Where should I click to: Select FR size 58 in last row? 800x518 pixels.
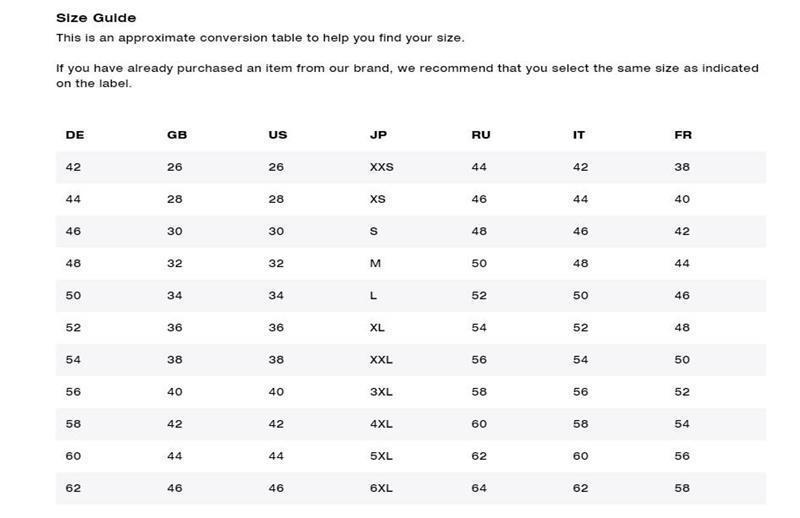point(682,488)
